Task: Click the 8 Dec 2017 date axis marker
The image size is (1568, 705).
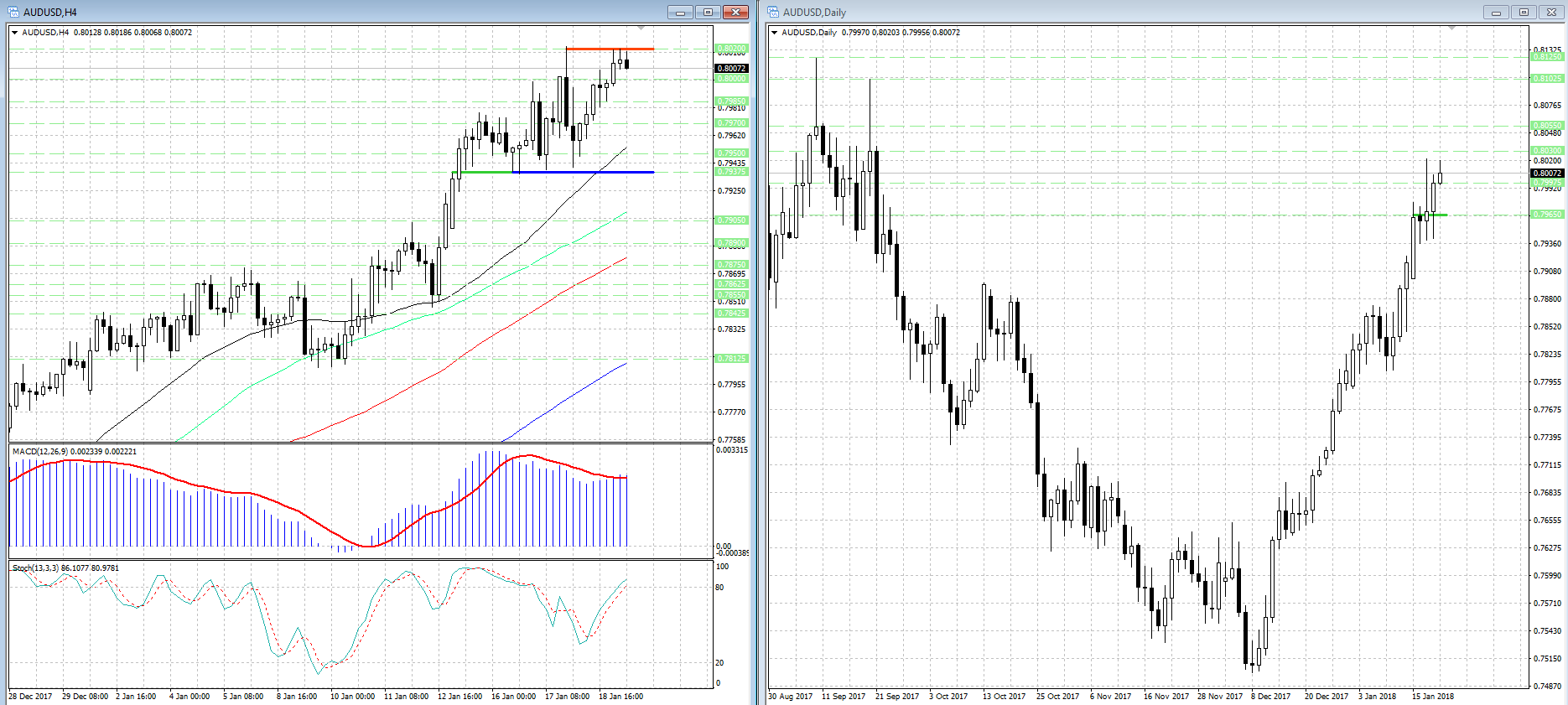Action: coord(1270,697)
